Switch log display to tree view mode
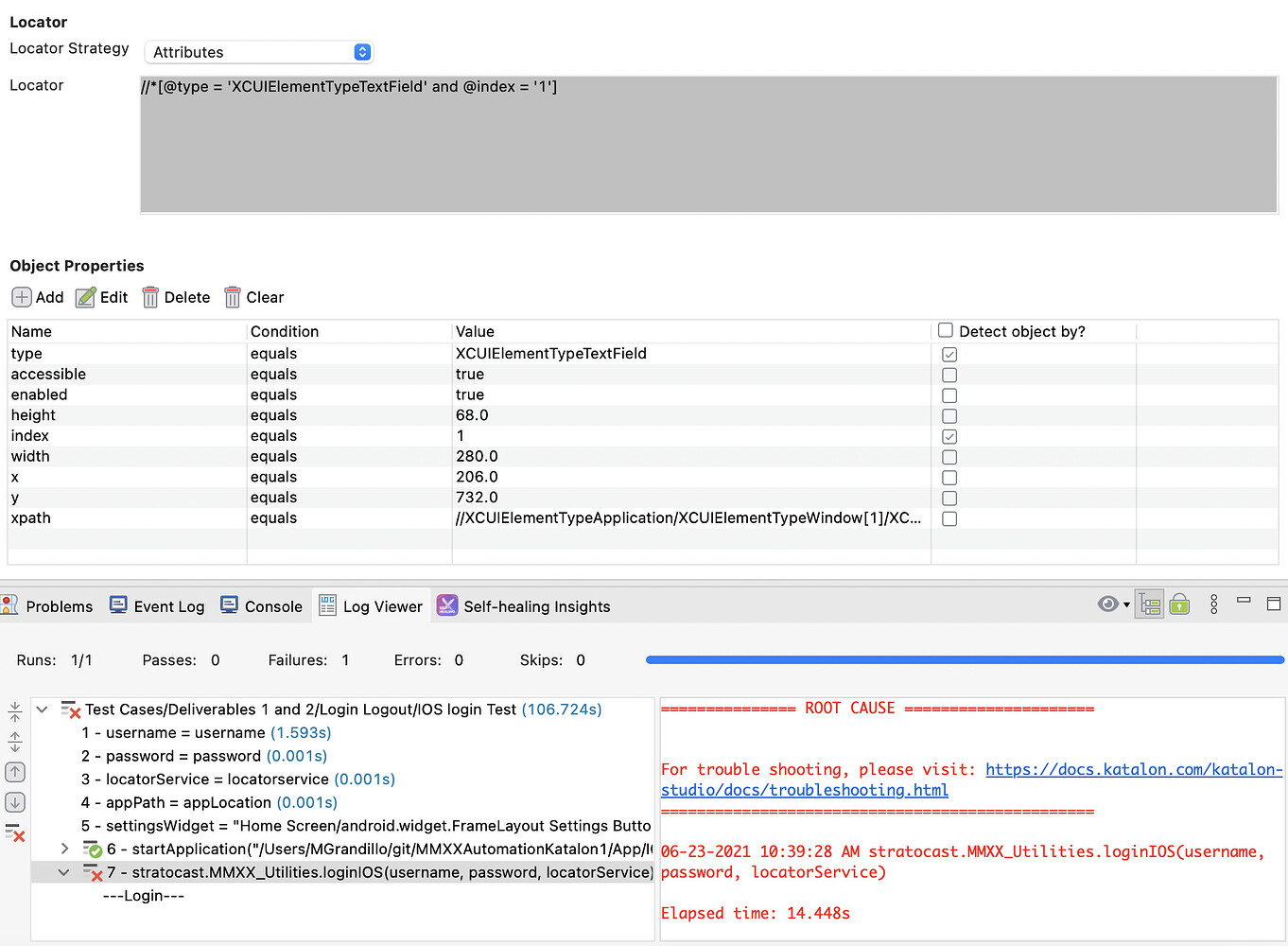 pyautogui.click(x=1149, y=604)
